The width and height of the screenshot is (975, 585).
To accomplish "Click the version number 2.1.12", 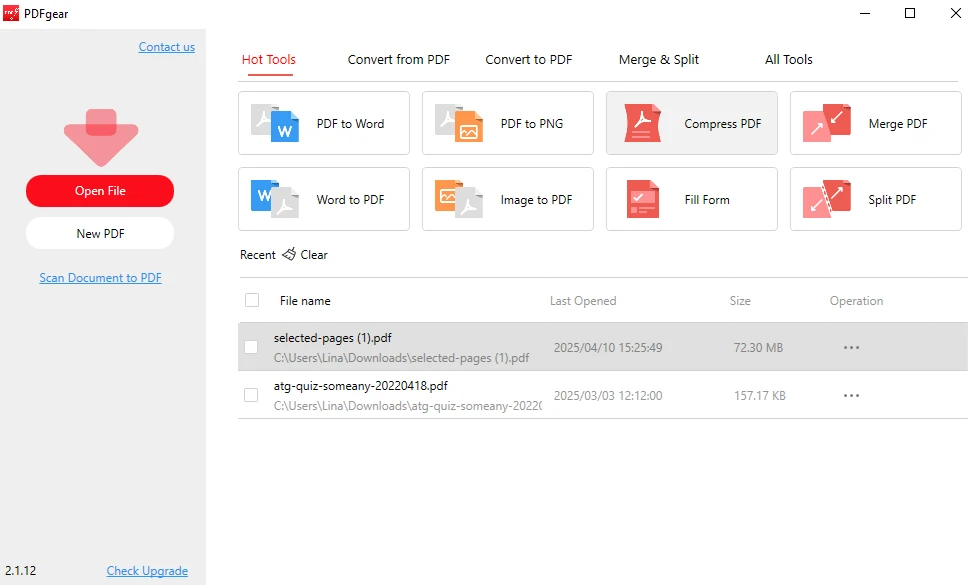I will point(21,571).
